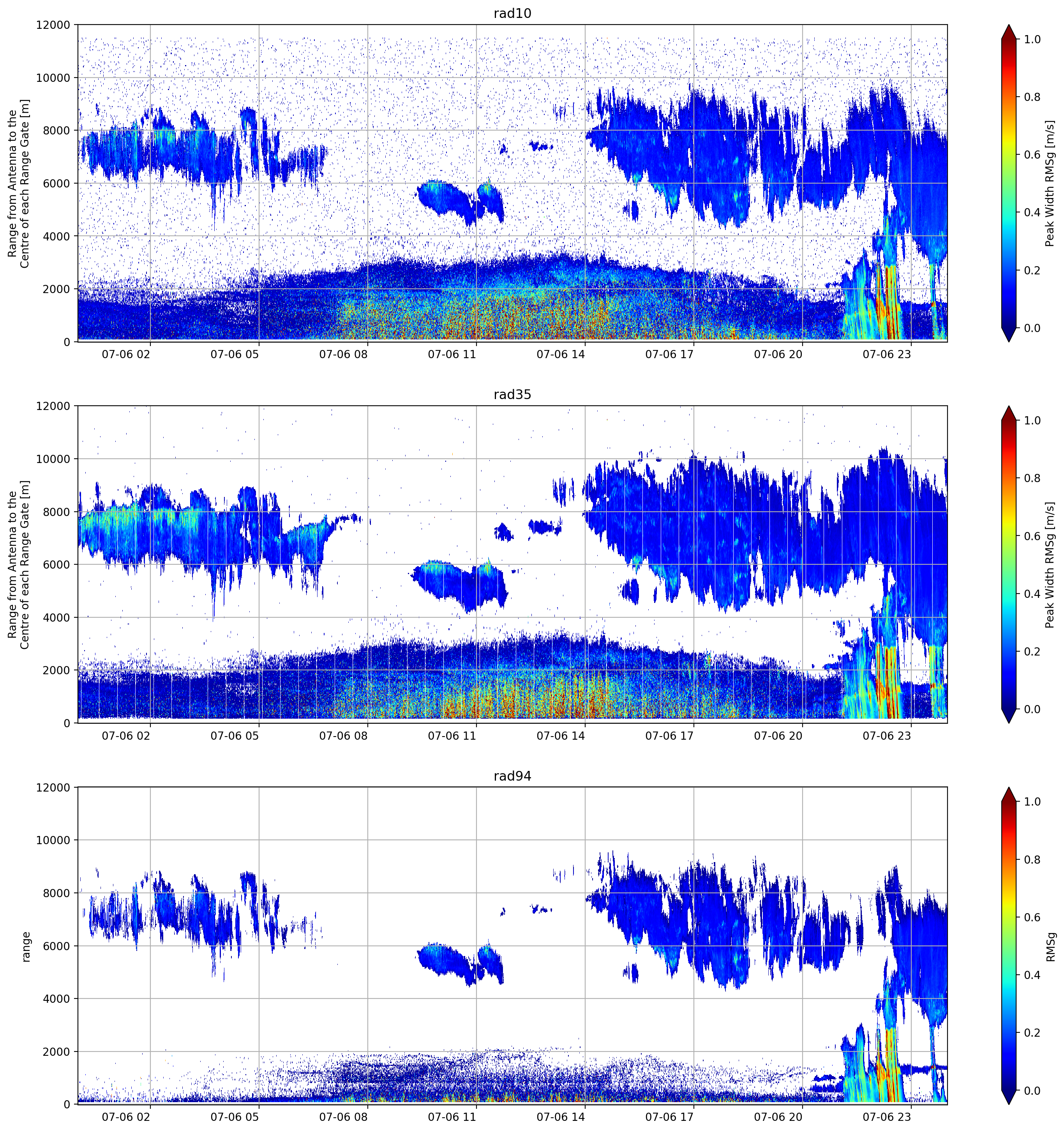Select the rad94 panel colorbar
Screen dimensions: 1064x1131
pyautogui.click(x=1008, y=945)
